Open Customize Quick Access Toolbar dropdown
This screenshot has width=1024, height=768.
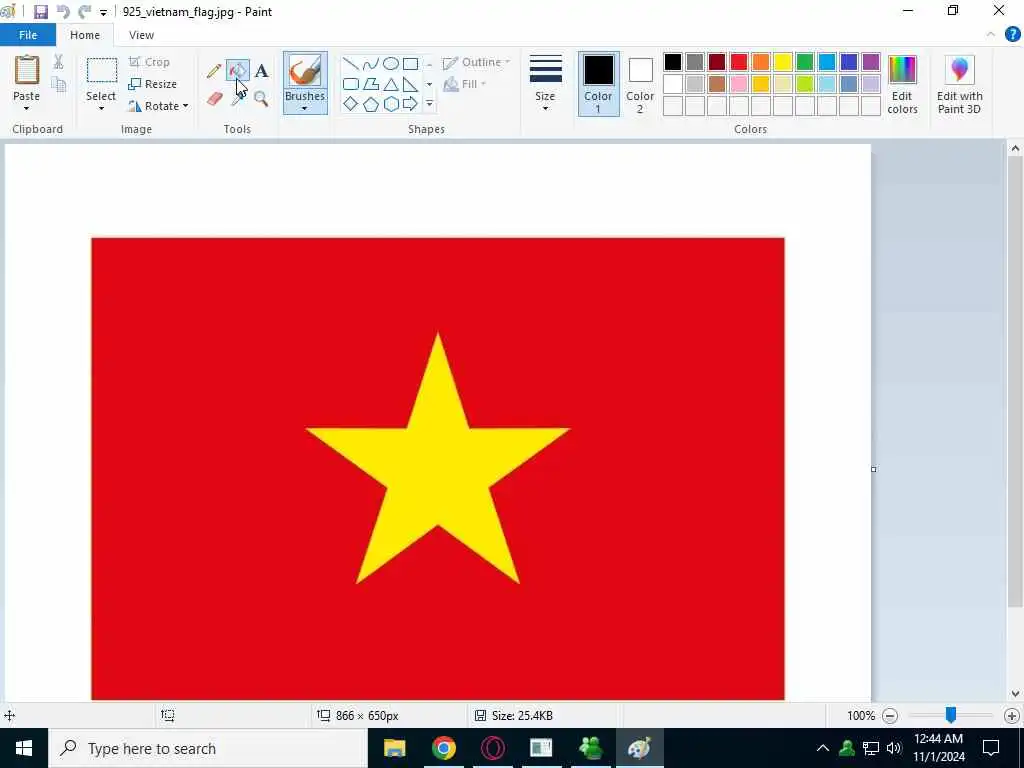click(x=103, y=12)
